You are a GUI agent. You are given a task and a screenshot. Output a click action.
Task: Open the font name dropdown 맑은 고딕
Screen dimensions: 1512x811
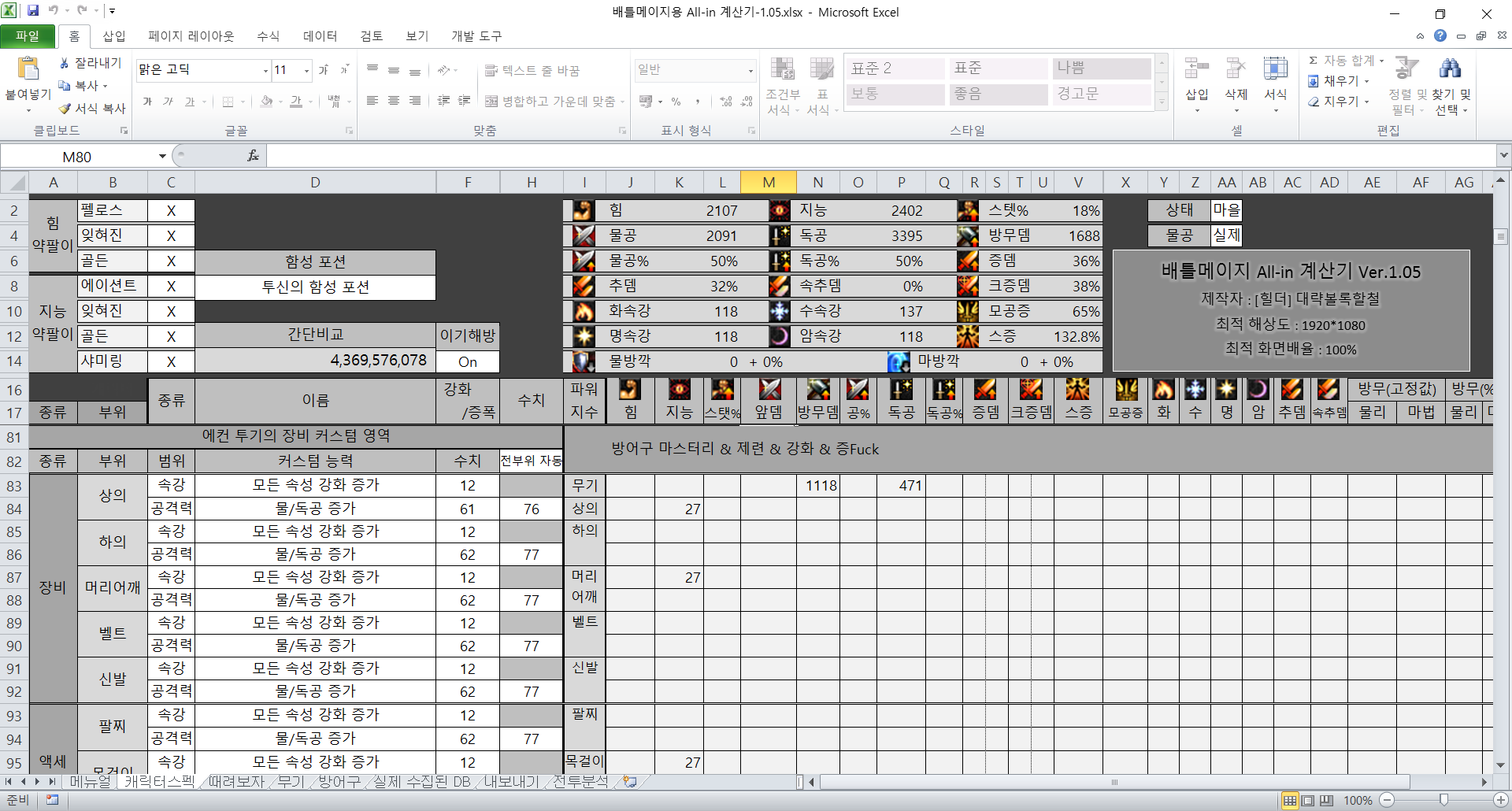265,71
